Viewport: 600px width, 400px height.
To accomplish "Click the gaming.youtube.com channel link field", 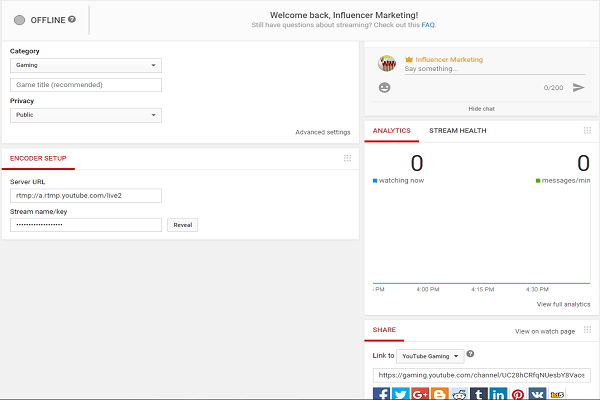I will point(481,375).
